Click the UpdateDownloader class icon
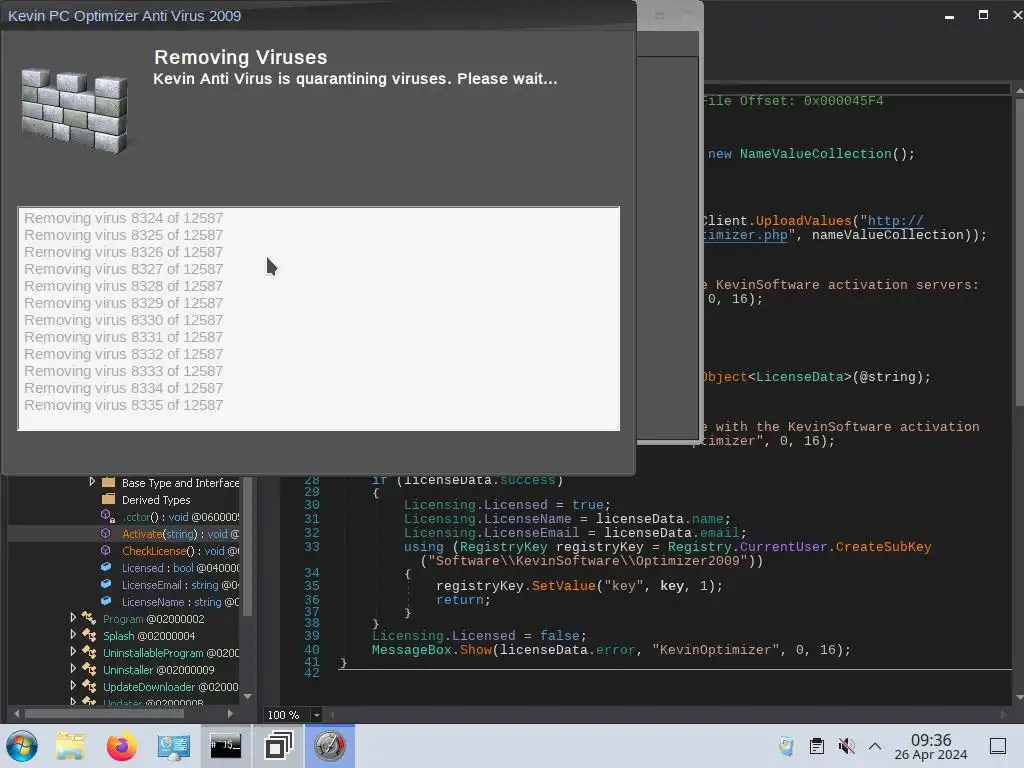 click(x=89, y=686)
